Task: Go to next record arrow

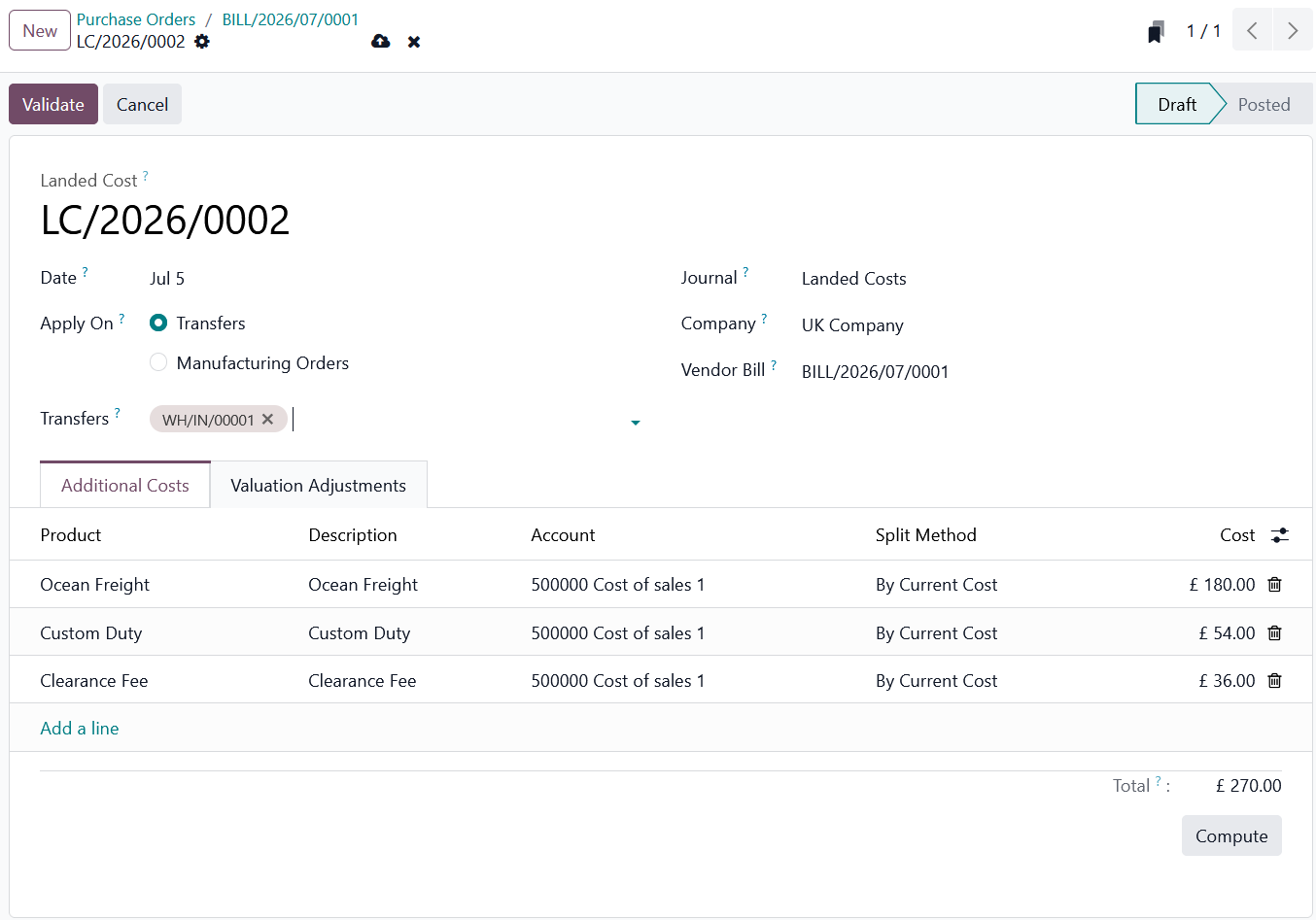Action: [x=1293, y=30]
